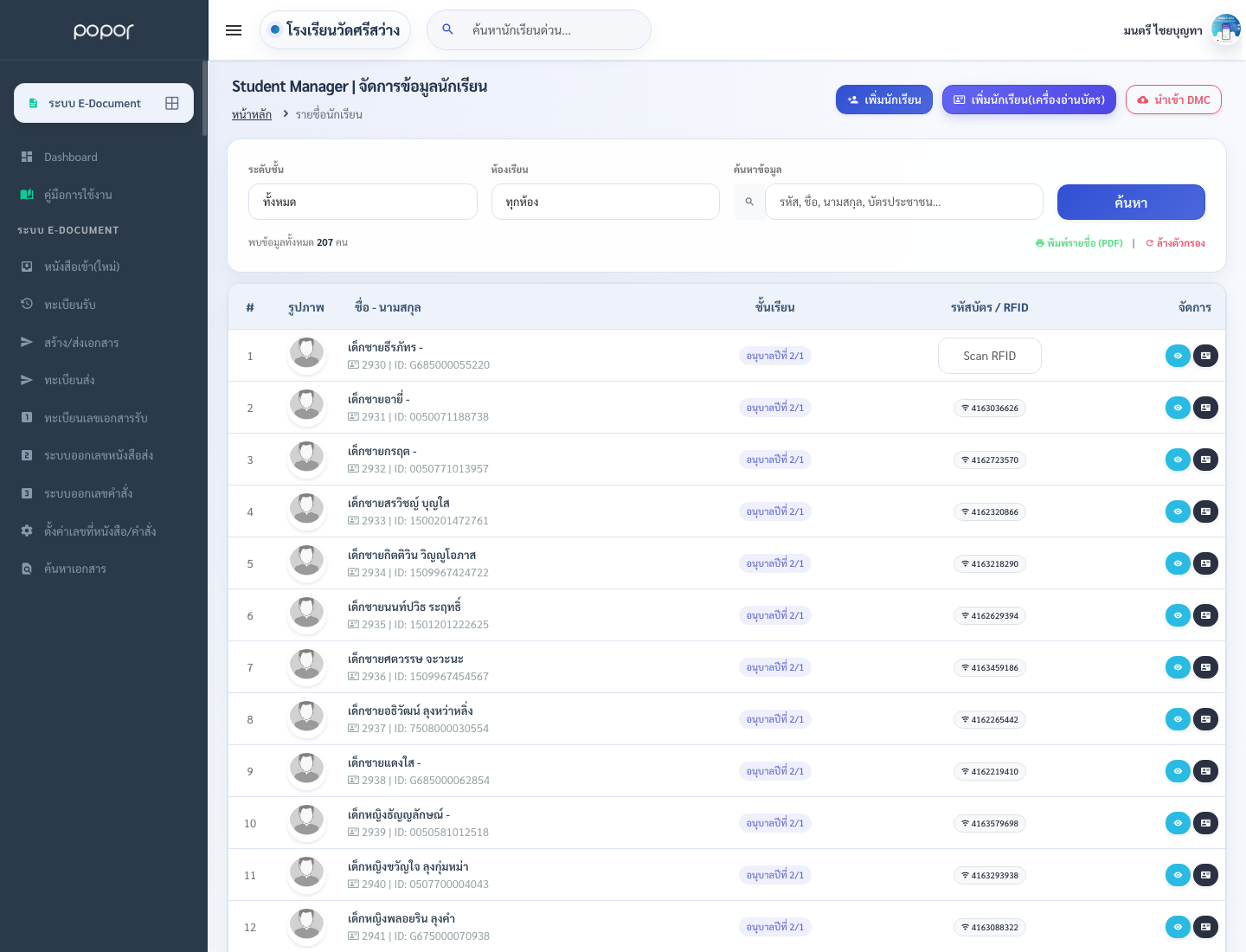Open the user profile avatar at top right
Image resolution: width=1246 pixels, height=952 pixels.
tap(1226, 29)
